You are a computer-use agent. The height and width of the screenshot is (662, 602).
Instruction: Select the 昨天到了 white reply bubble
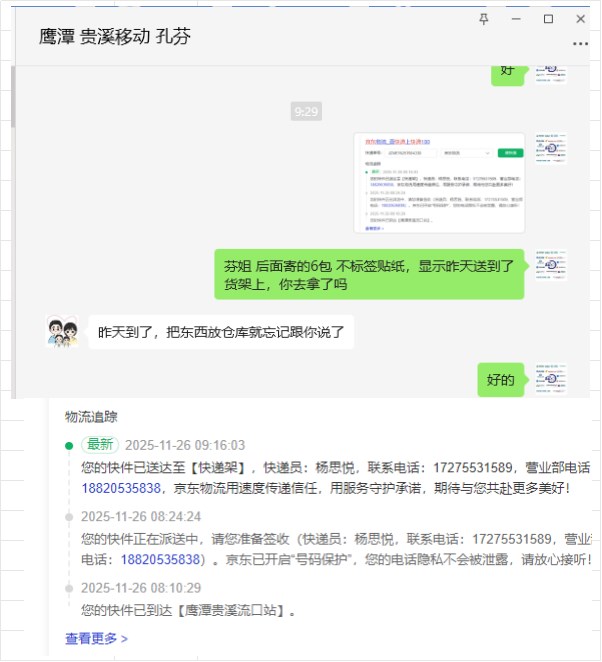221,332
